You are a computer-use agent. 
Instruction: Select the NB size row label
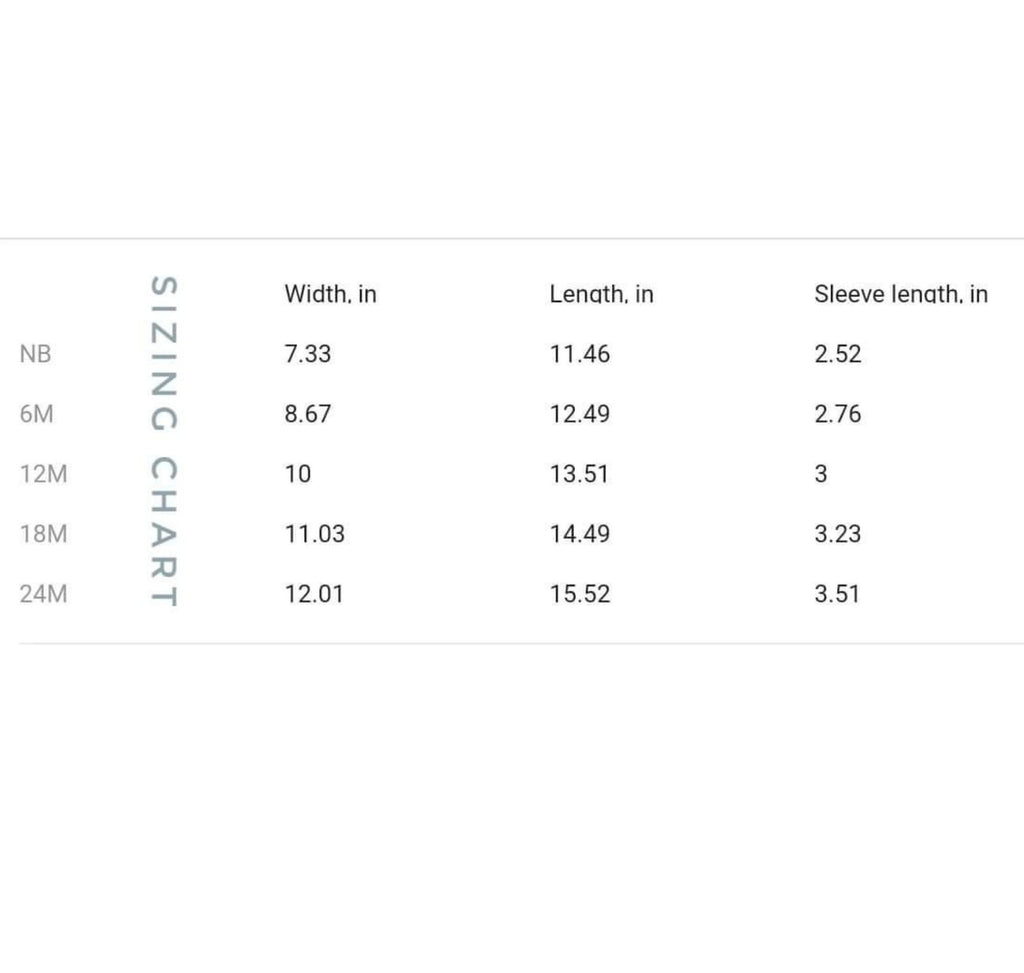(x=34, y=354)
